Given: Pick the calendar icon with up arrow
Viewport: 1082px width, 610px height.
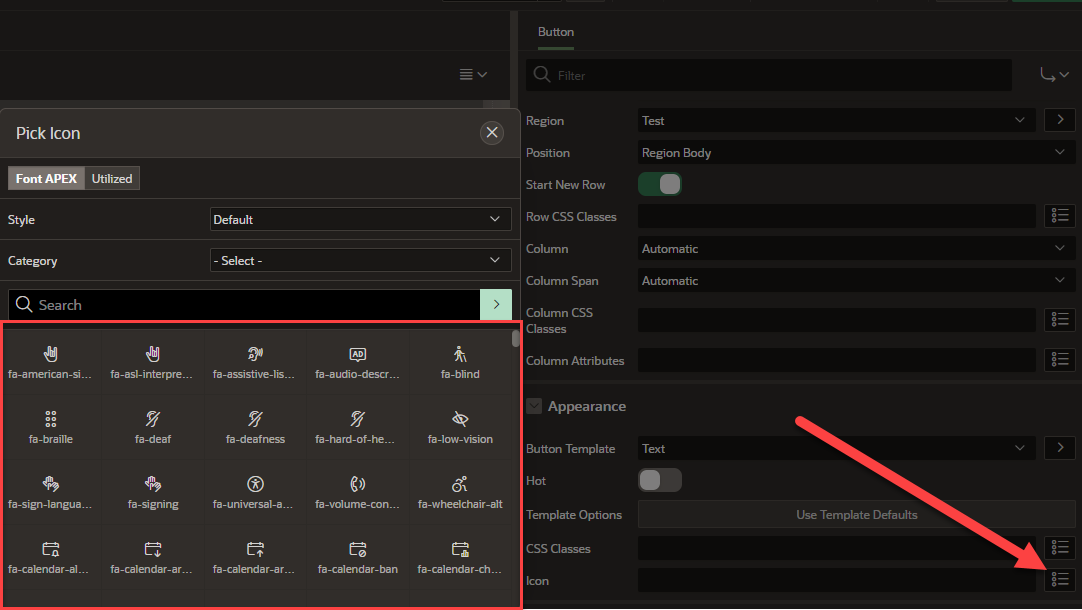Looking at the screenshot, I should pyautogui.click(x=255, y=558).
